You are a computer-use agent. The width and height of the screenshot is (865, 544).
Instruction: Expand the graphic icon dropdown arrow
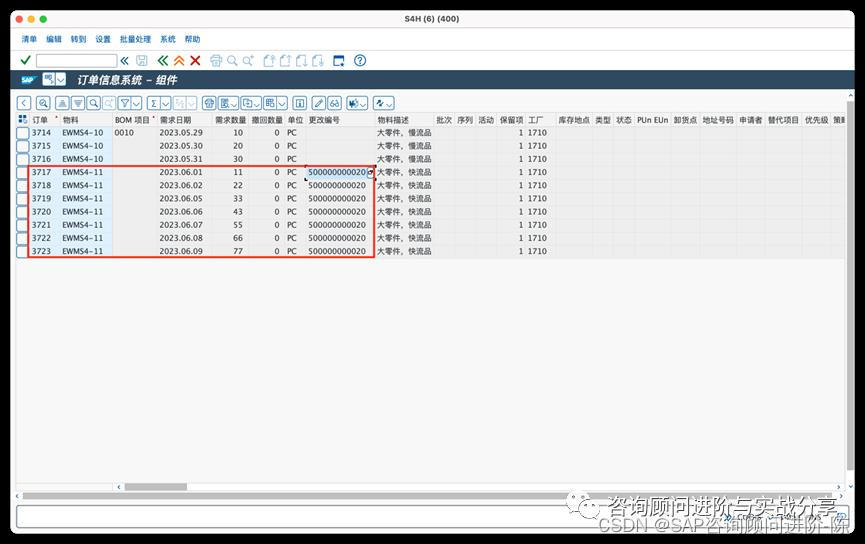pos(363,103)
